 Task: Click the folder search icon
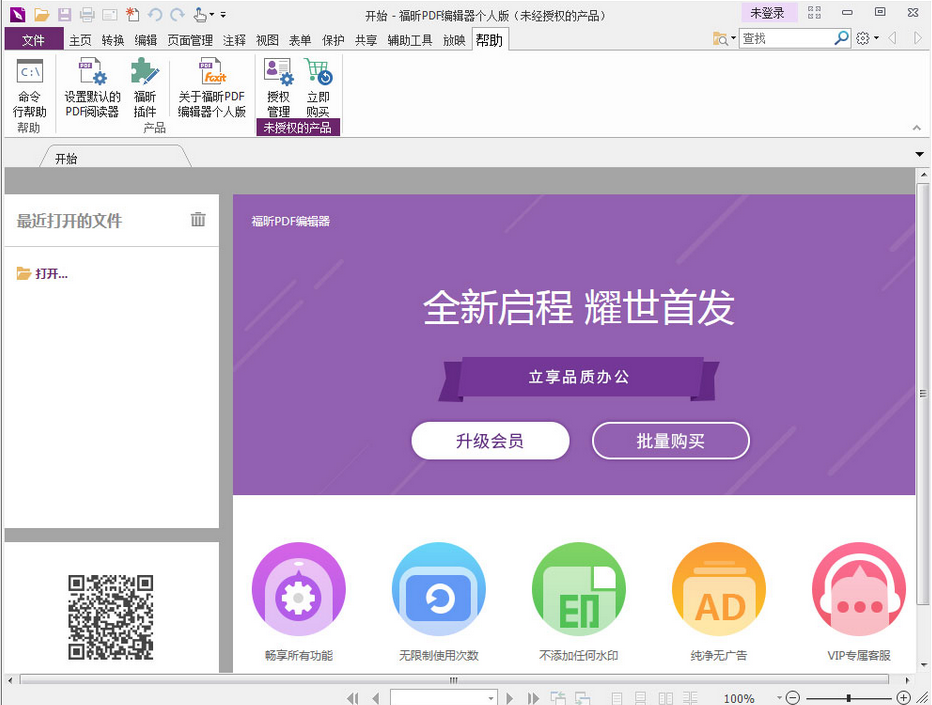720,39
